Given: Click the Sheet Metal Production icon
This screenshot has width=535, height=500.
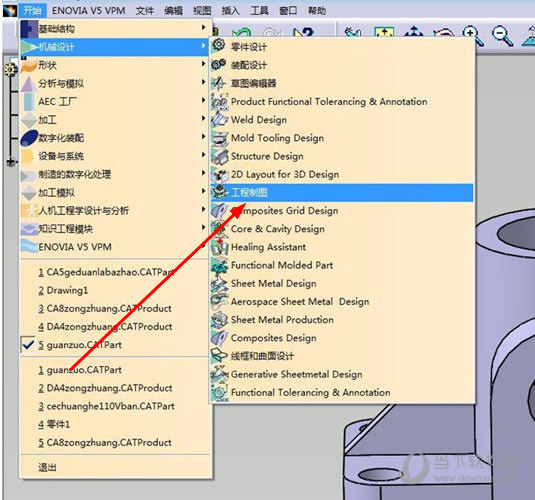Looking at the screenshot, I should (x=219, y=320).
